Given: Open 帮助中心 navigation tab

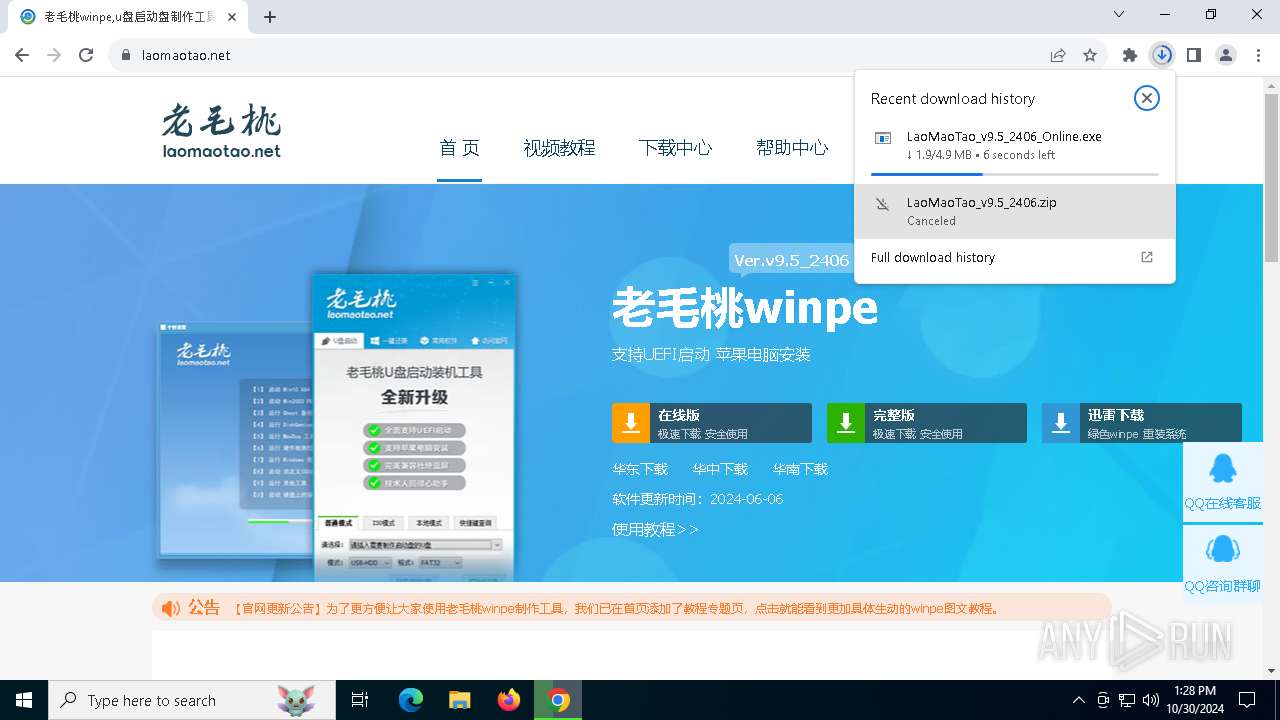Looking at the screenshot, I should 792,148.
